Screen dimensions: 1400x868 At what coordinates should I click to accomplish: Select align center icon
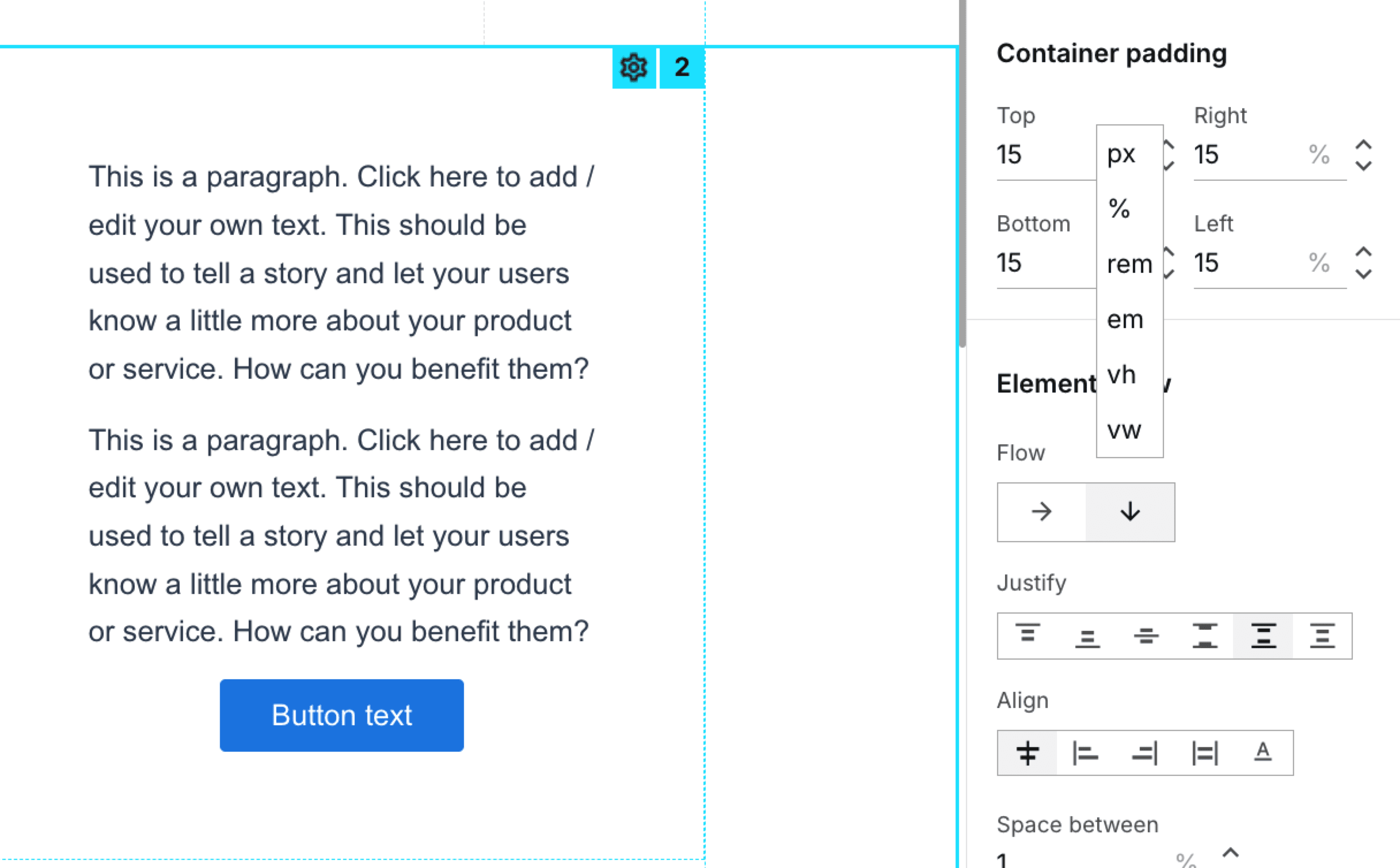[1028, 753]
